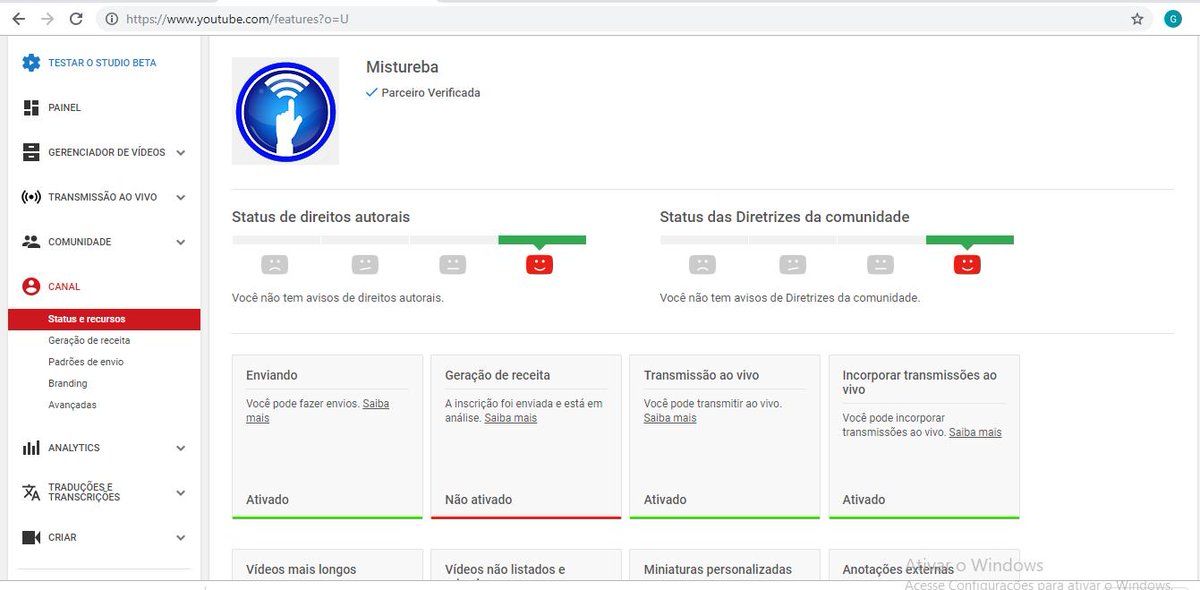
Task: Click Saiba mais in Transmissão ao vivo card
Action: coord(670,418)
